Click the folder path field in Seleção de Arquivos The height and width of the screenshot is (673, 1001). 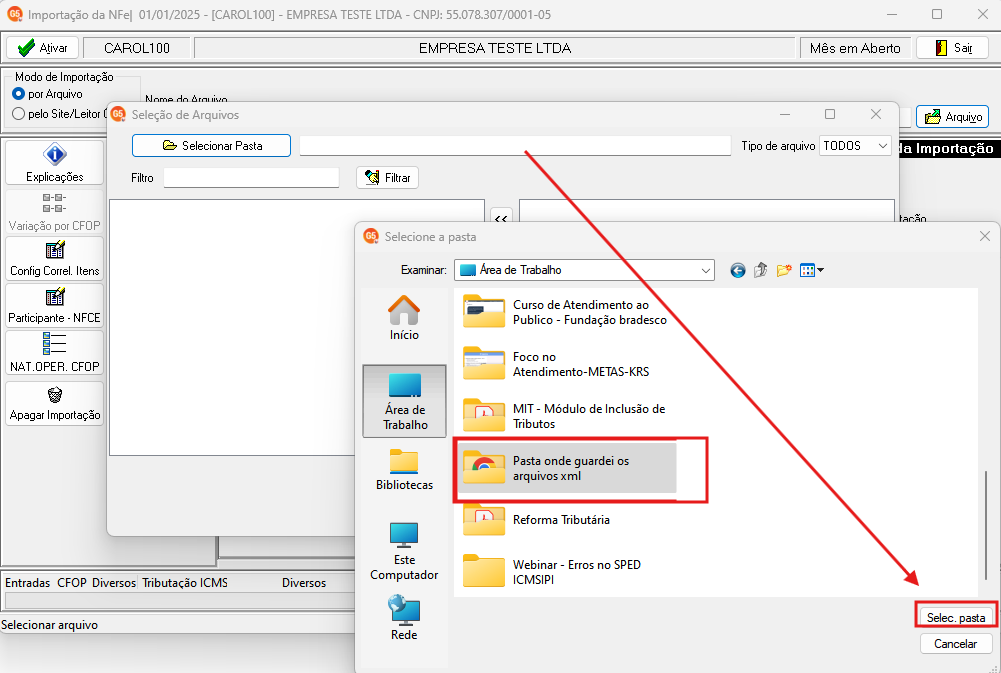[x=515, y=146]
